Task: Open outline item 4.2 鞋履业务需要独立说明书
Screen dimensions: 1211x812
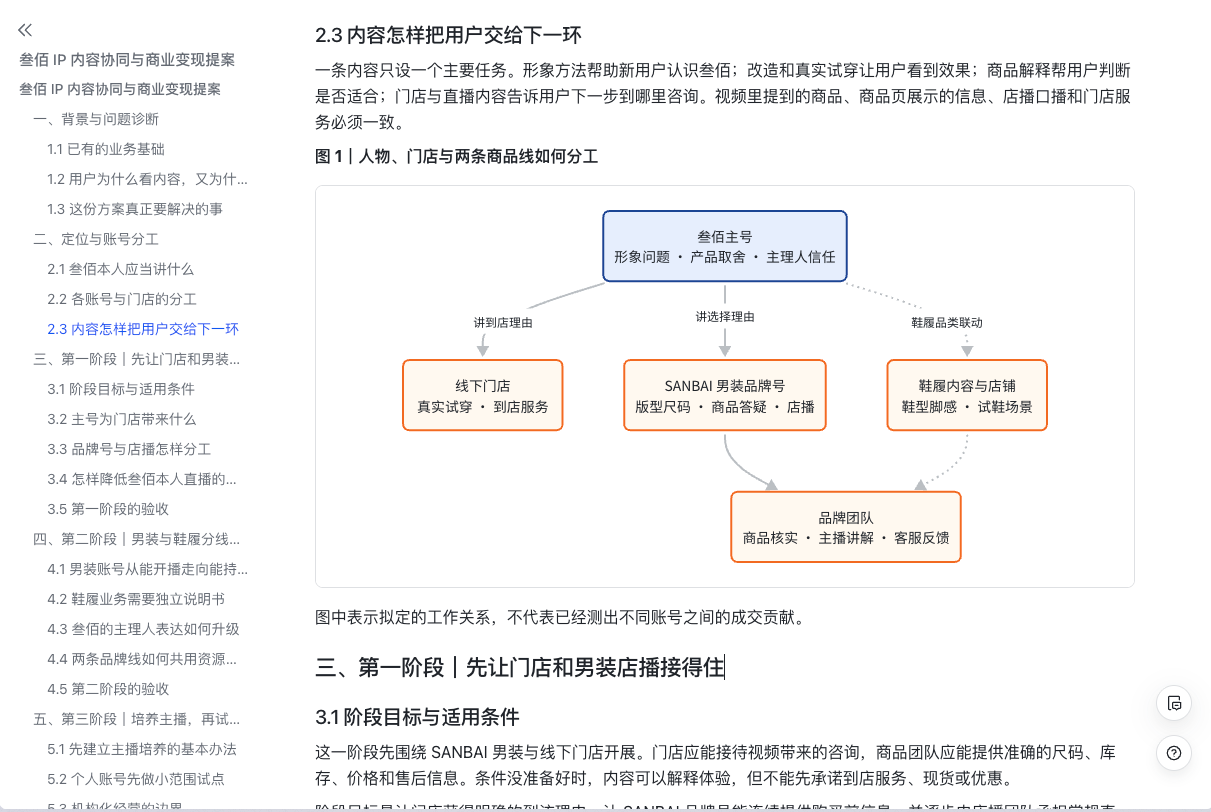Action: point(136,599)
